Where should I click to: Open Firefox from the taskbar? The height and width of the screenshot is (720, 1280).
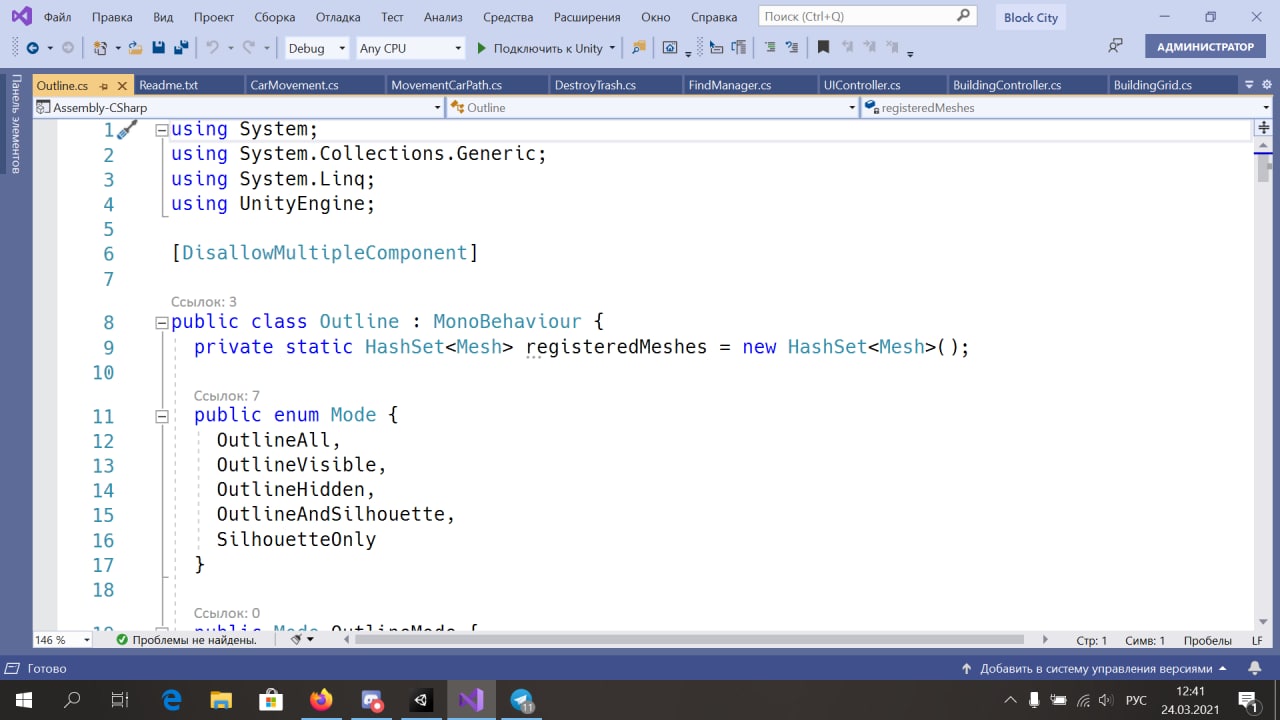pyautogui.click(x=321, y=700)
